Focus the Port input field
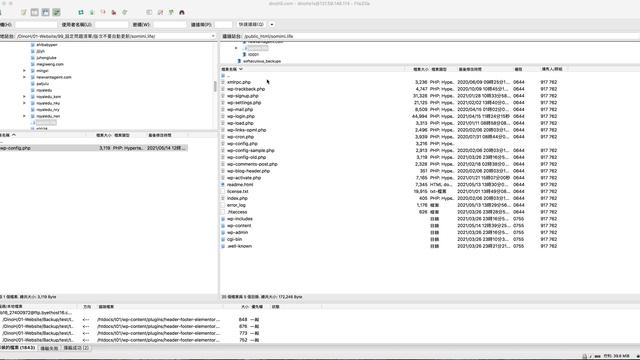640x360 pixels. tap(223, 24)
